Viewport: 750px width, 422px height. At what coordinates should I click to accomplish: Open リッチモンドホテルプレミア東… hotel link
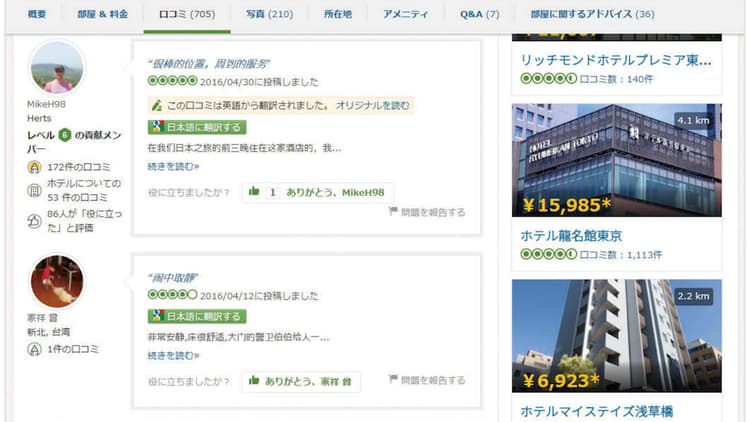coord(616,60)
